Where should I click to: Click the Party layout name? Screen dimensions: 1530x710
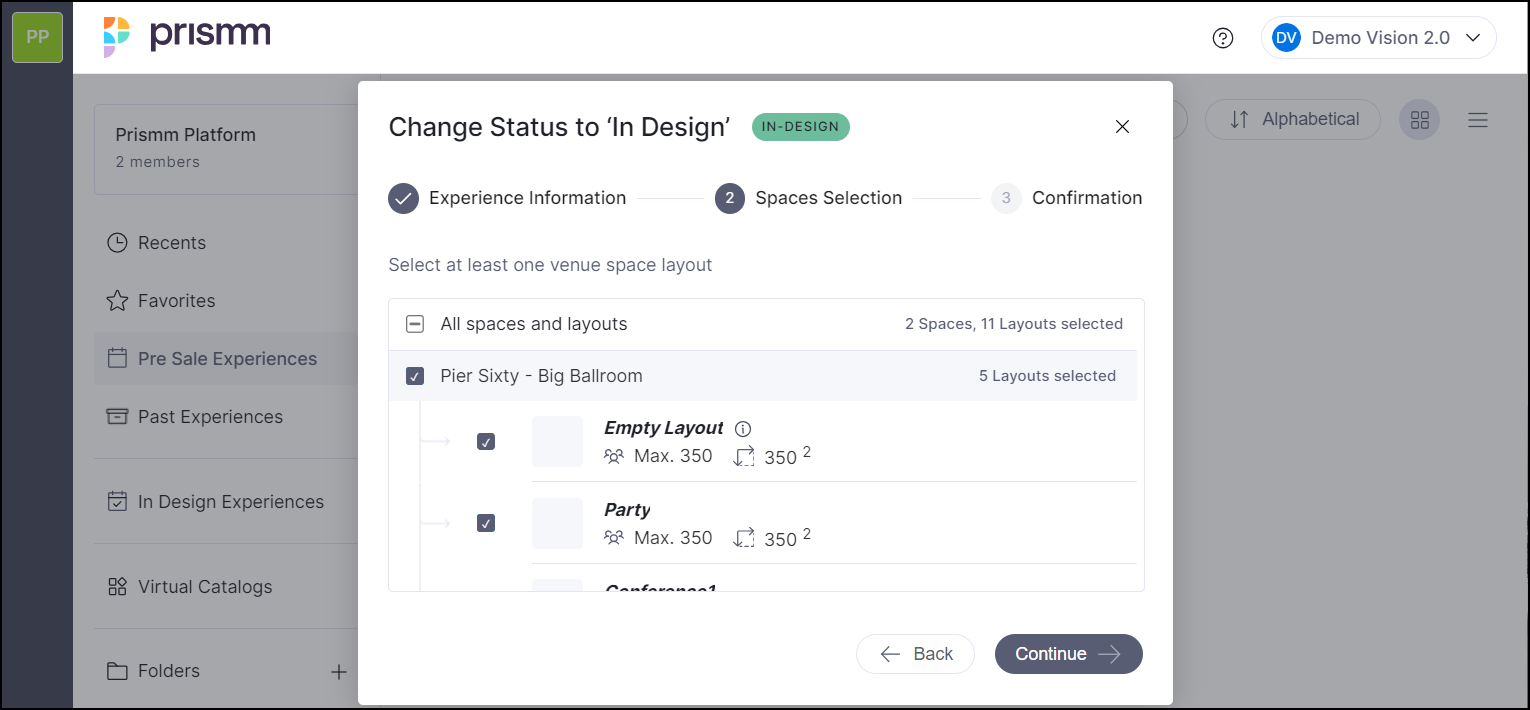pos(627,510)
